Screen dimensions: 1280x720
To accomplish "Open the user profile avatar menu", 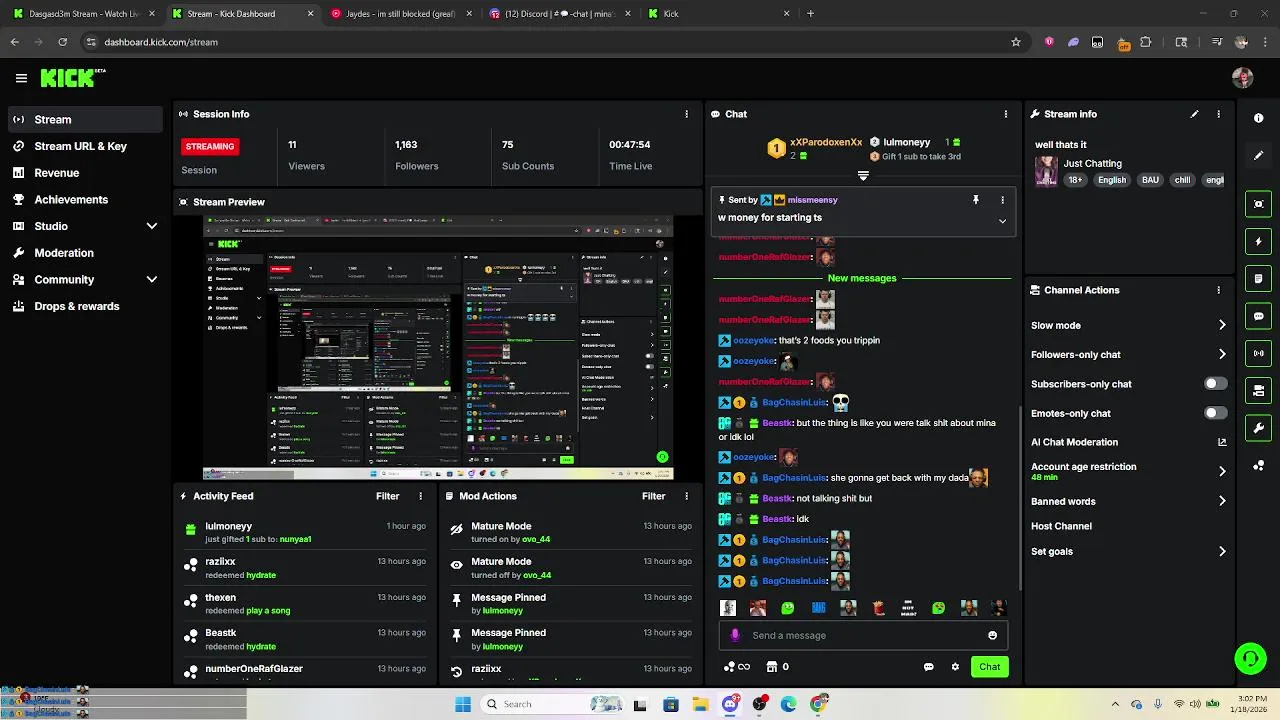I will click(1243, 78).
